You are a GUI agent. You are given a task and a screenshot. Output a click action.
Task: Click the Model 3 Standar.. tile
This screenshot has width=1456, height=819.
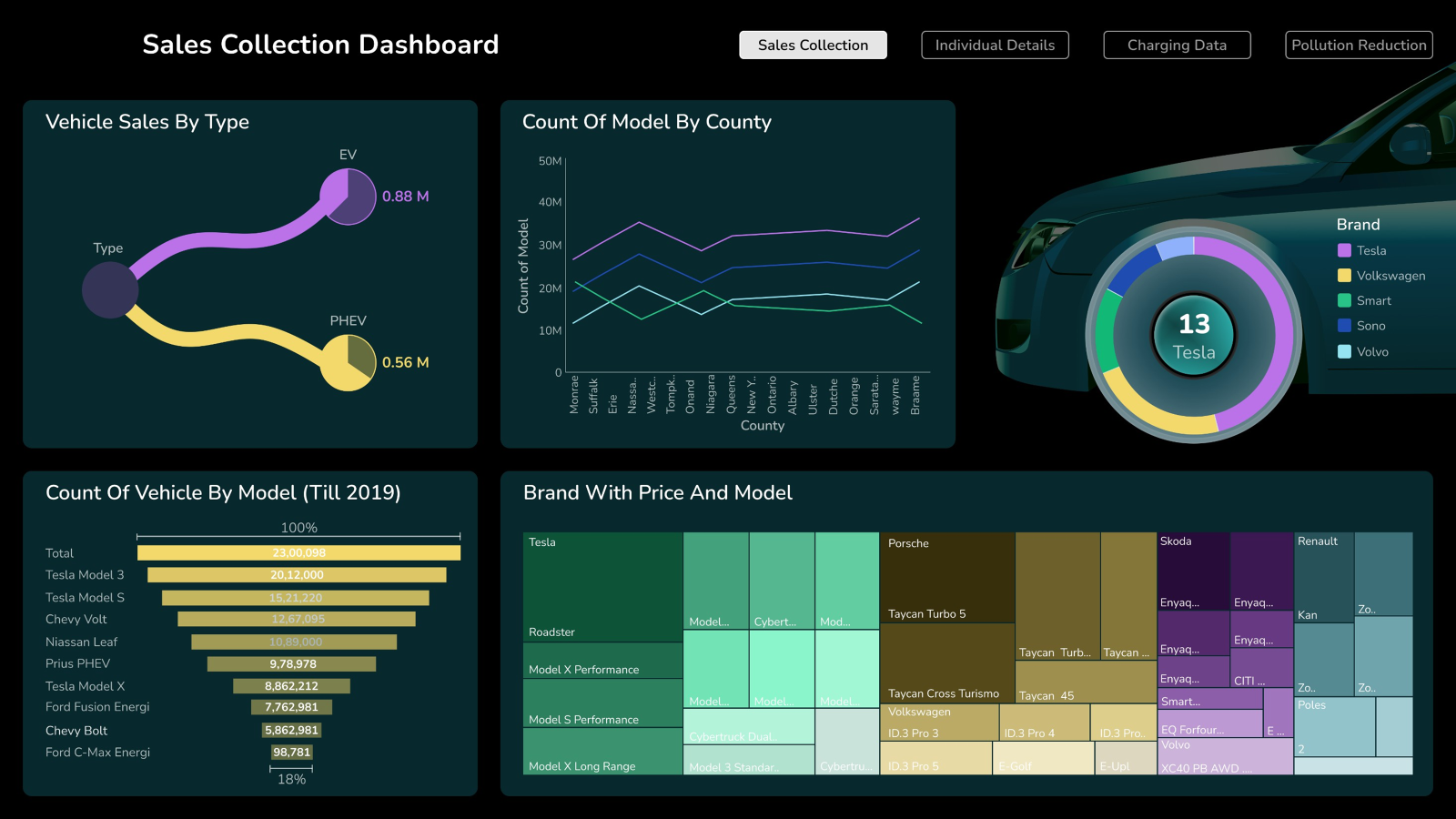[x=749, y=760]
